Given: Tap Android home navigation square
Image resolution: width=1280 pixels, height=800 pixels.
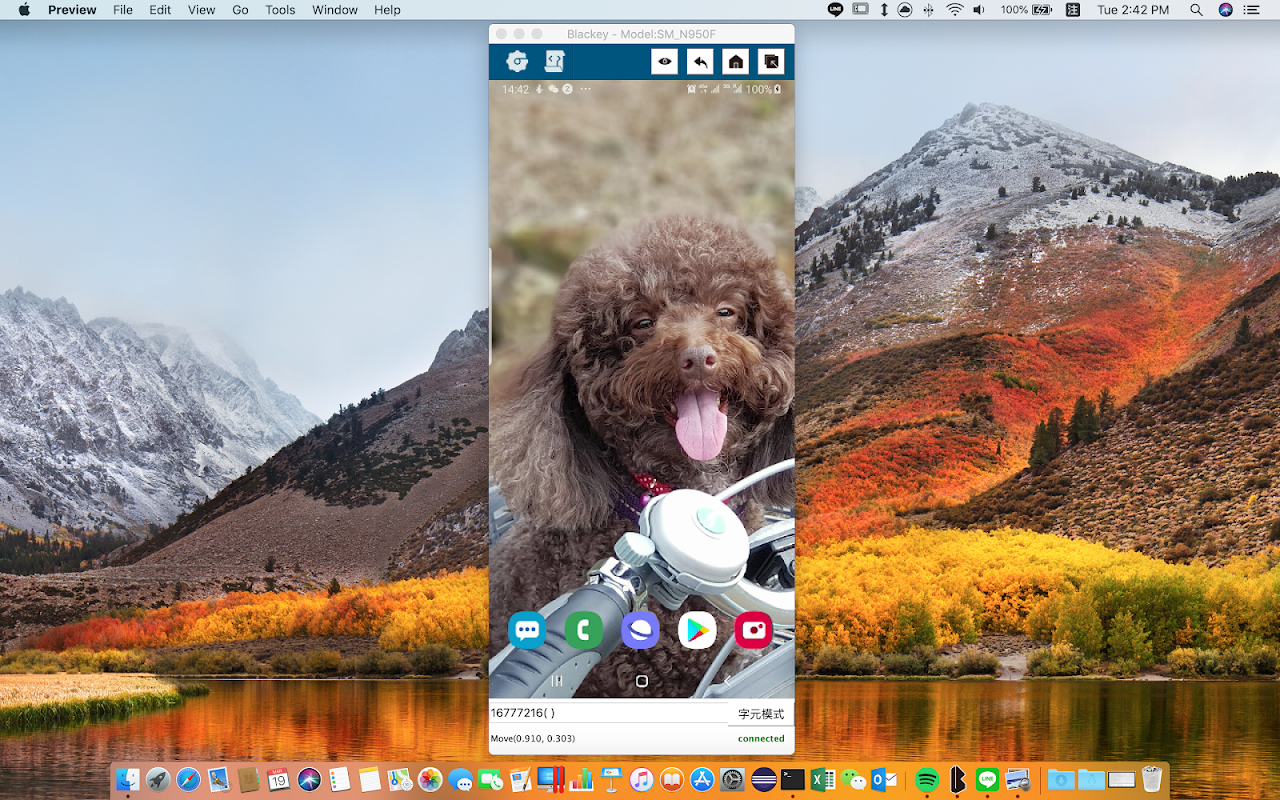Looking at the screenshot, I should pos(642,681).
